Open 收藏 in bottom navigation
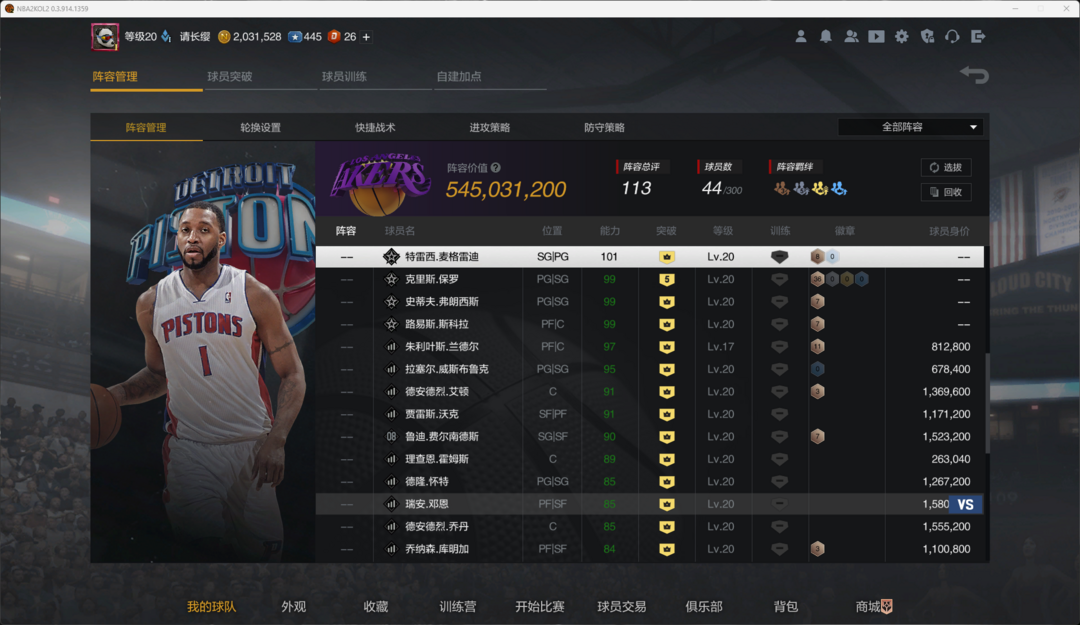The height and width of the screenshot is (625, 1080). pos(376,606)
